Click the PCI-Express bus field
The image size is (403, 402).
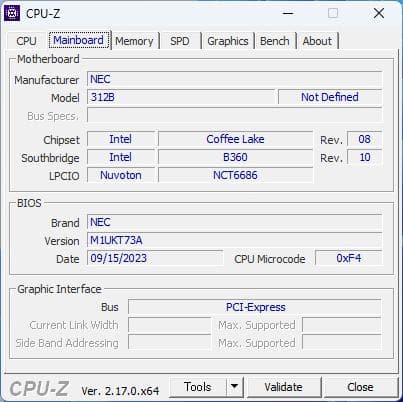[255, 307]
